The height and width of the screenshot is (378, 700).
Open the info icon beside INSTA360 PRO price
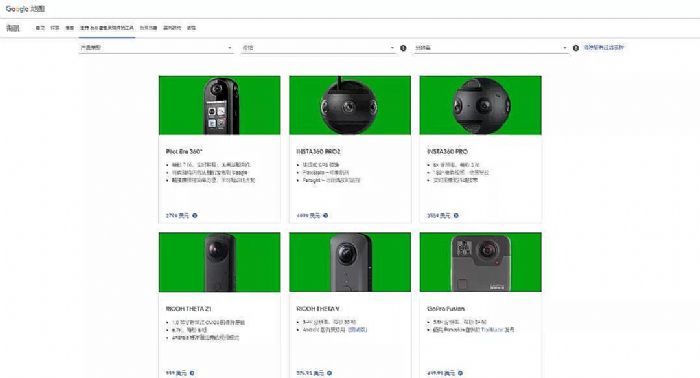coord(456,216)
